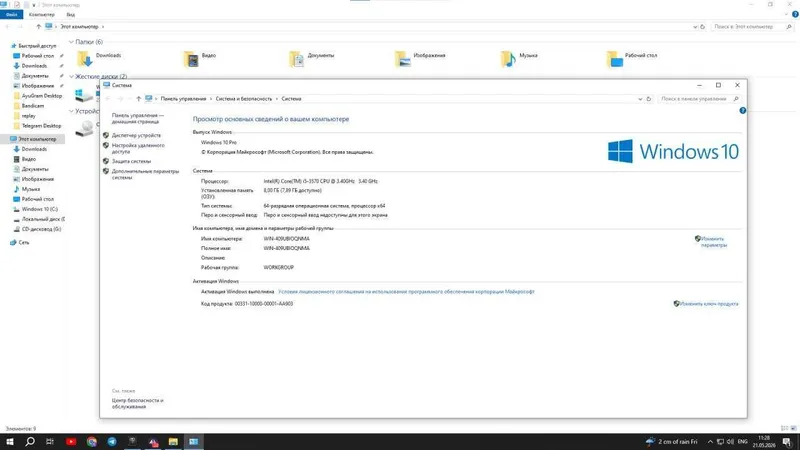This screenshot has height=450, width=800.
Task: Click Control Panel home page link
Action: (138, 119)
